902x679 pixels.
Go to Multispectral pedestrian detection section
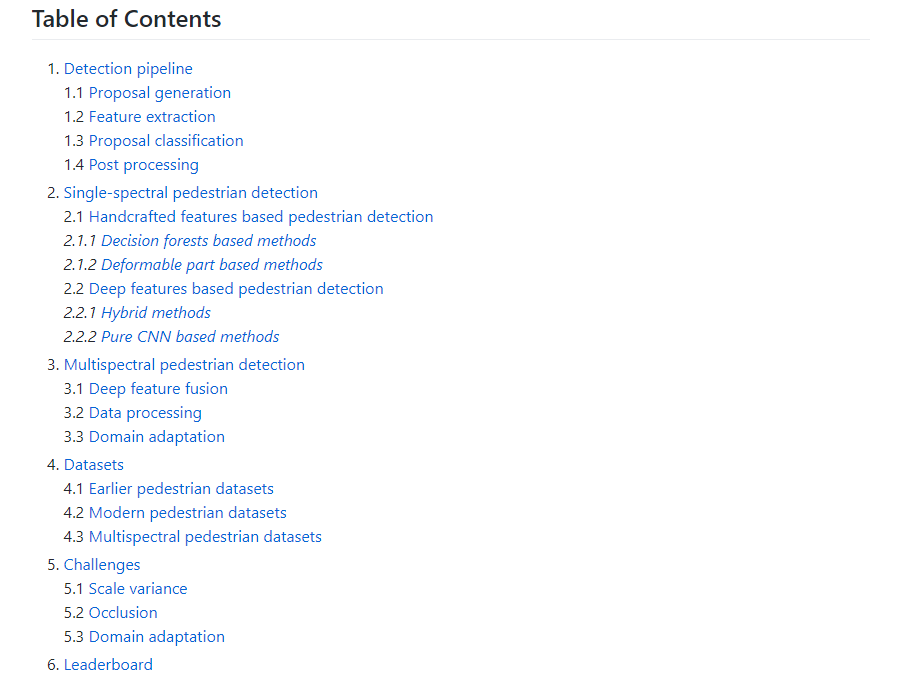[184, 365]
